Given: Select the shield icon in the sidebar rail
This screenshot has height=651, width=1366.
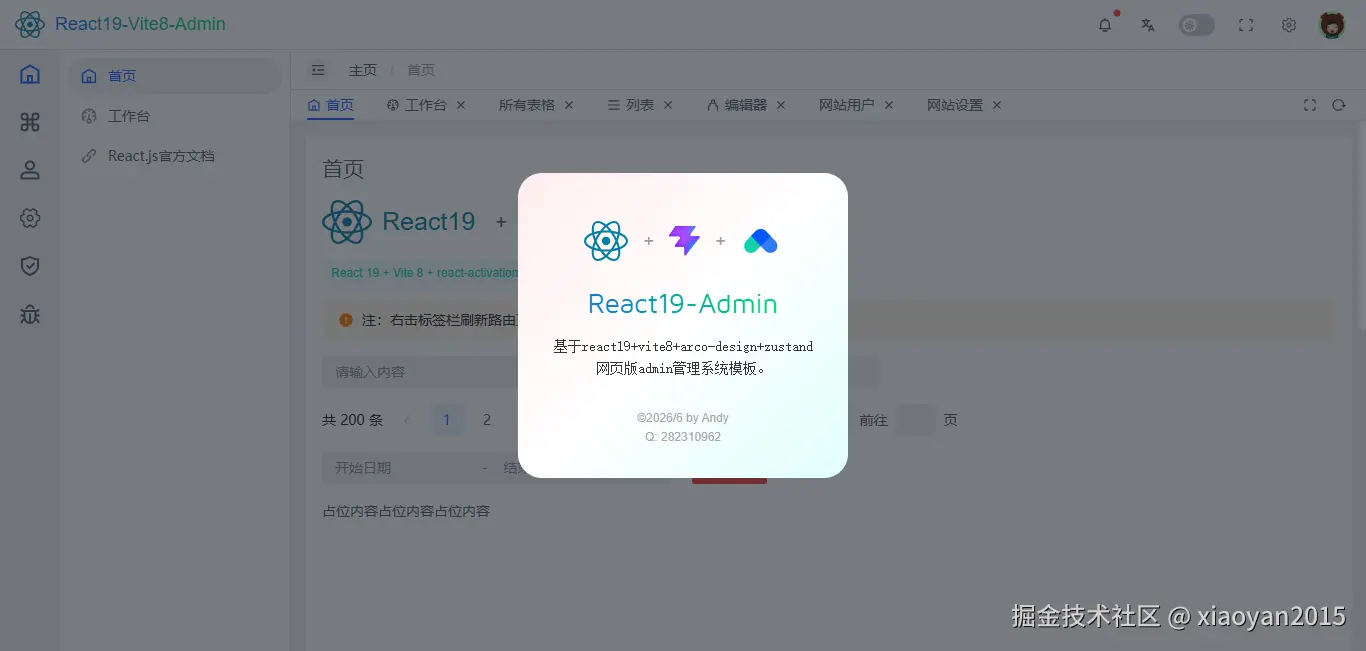Looking at the screenshot, I should point(30,266).
